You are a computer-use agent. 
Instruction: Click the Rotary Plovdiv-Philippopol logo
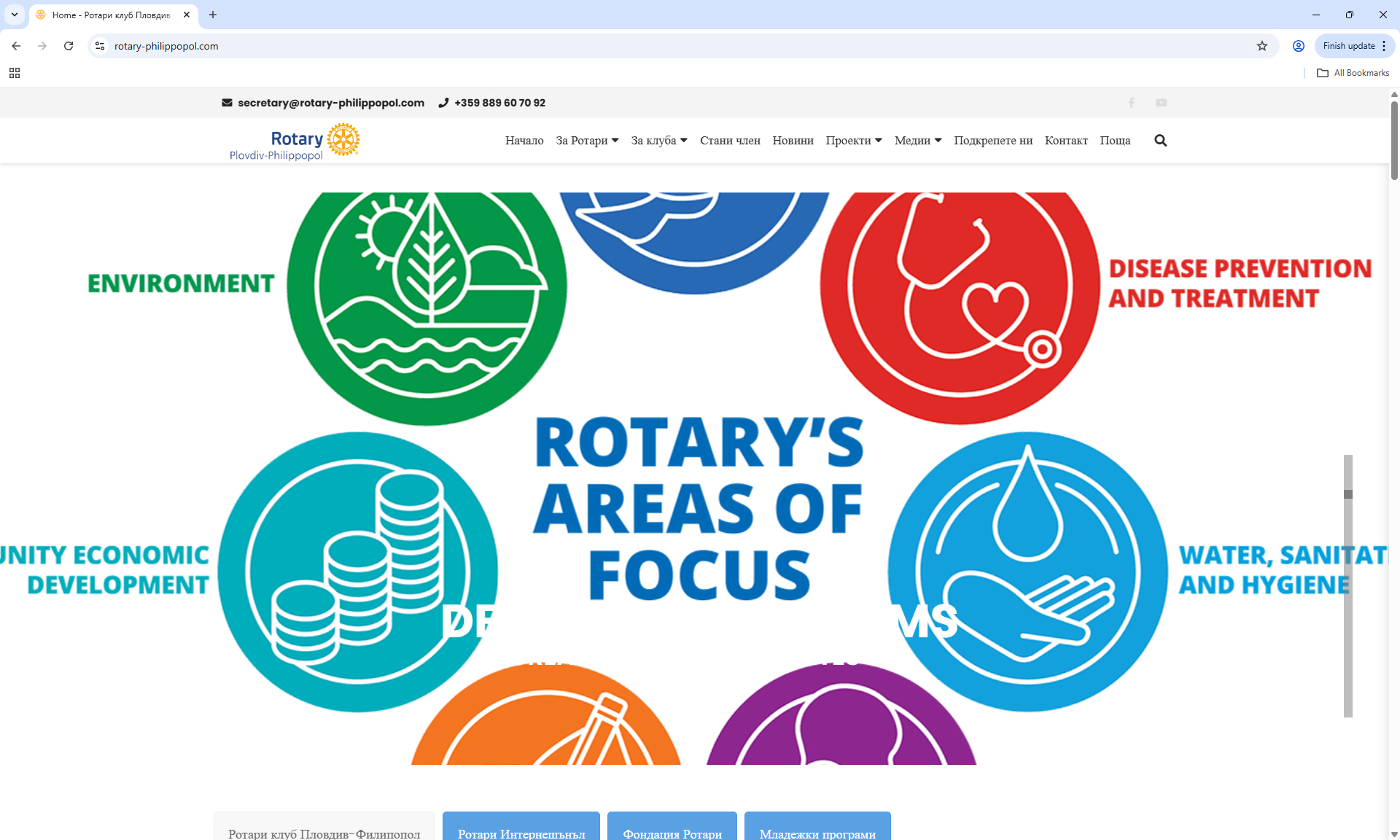pyautogui.click(x=293, y=140)
